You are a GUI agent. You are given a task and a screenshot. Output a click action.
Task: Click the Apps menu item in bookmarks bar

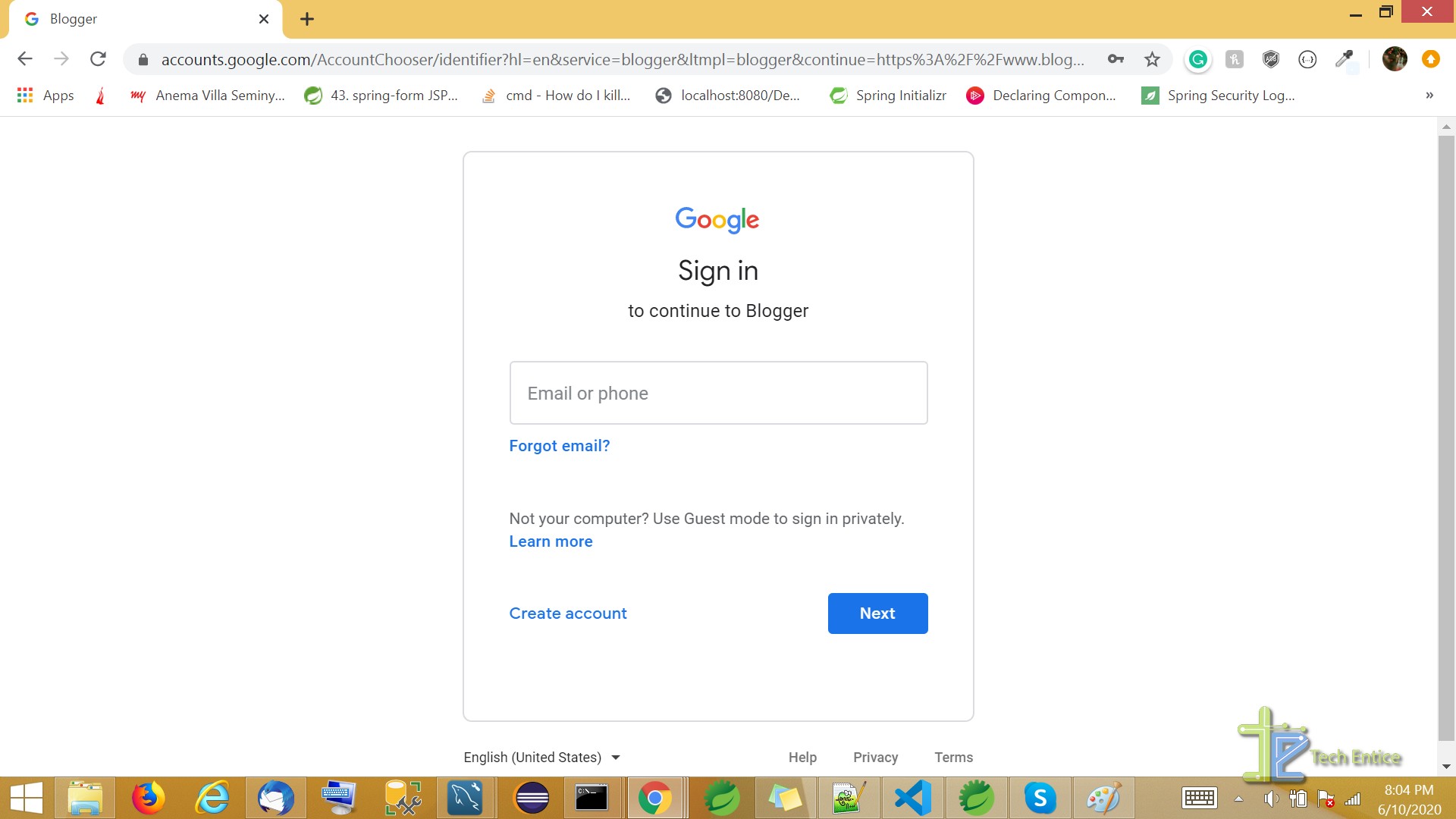[x=45, y=95]
